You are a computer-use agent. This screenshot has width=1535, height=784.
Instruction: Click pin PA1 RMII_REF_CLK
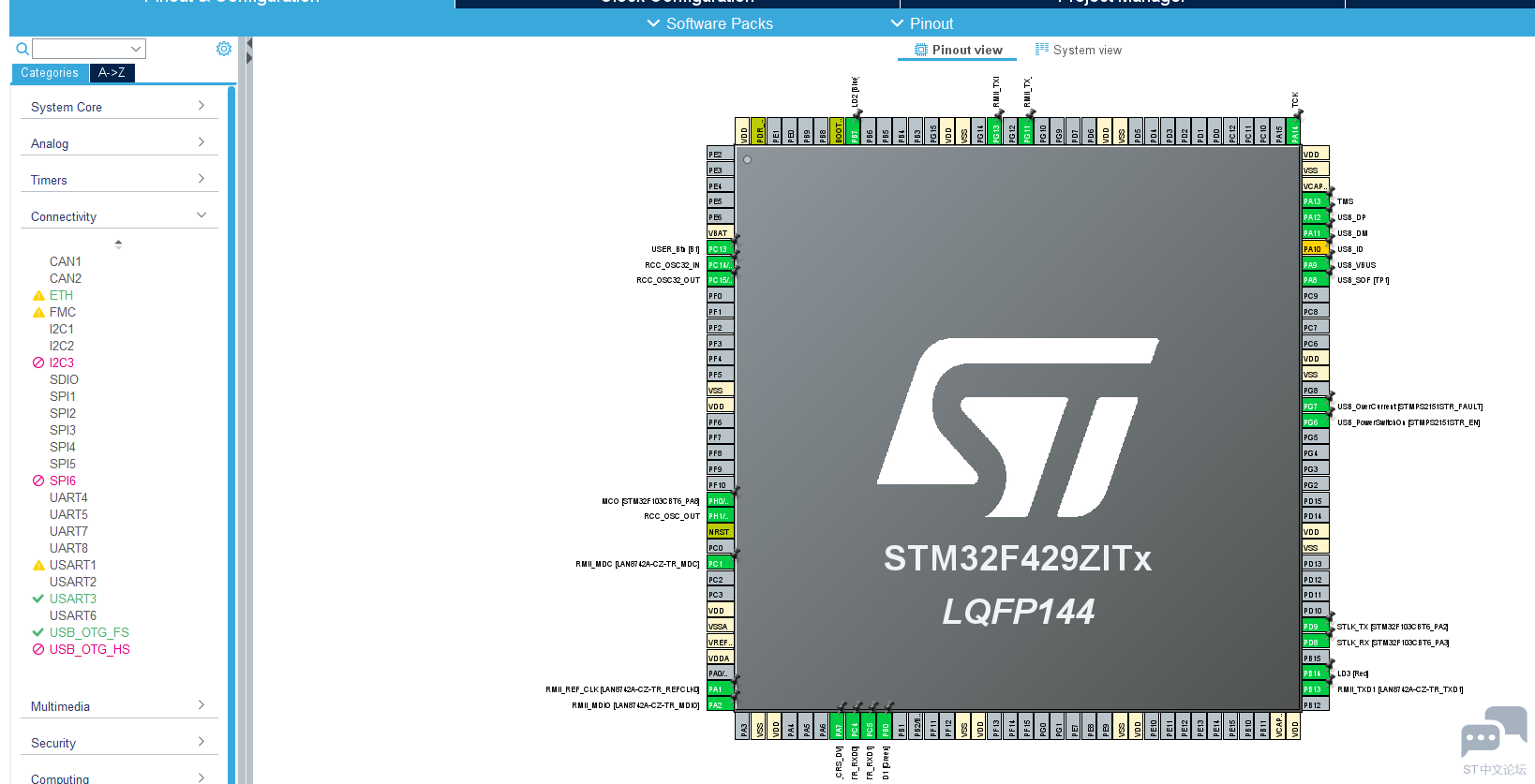(720, 689)
